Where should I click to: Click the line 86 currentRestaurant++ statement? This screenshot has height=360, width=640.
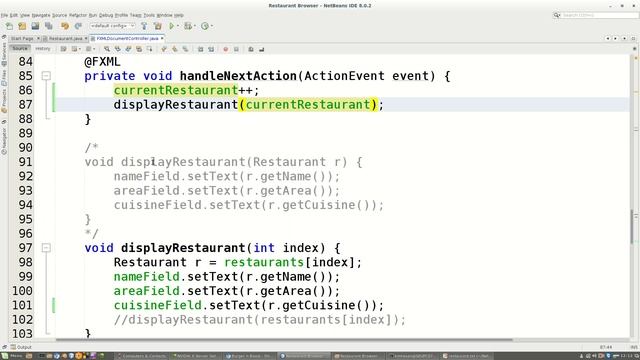(x=186, y=90)
